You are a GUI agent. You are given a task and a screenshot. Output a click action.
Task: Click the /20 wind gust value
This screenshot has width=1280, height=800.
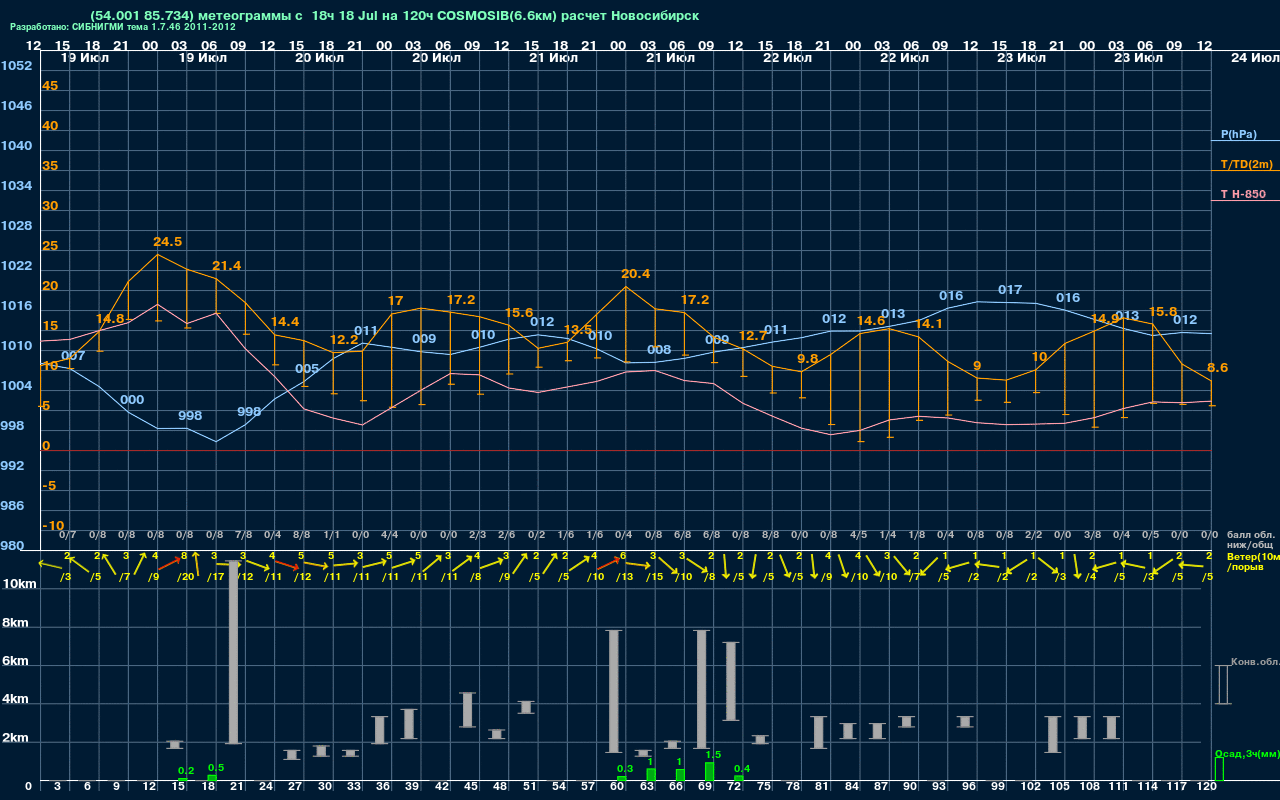click(x=184, y=576)
